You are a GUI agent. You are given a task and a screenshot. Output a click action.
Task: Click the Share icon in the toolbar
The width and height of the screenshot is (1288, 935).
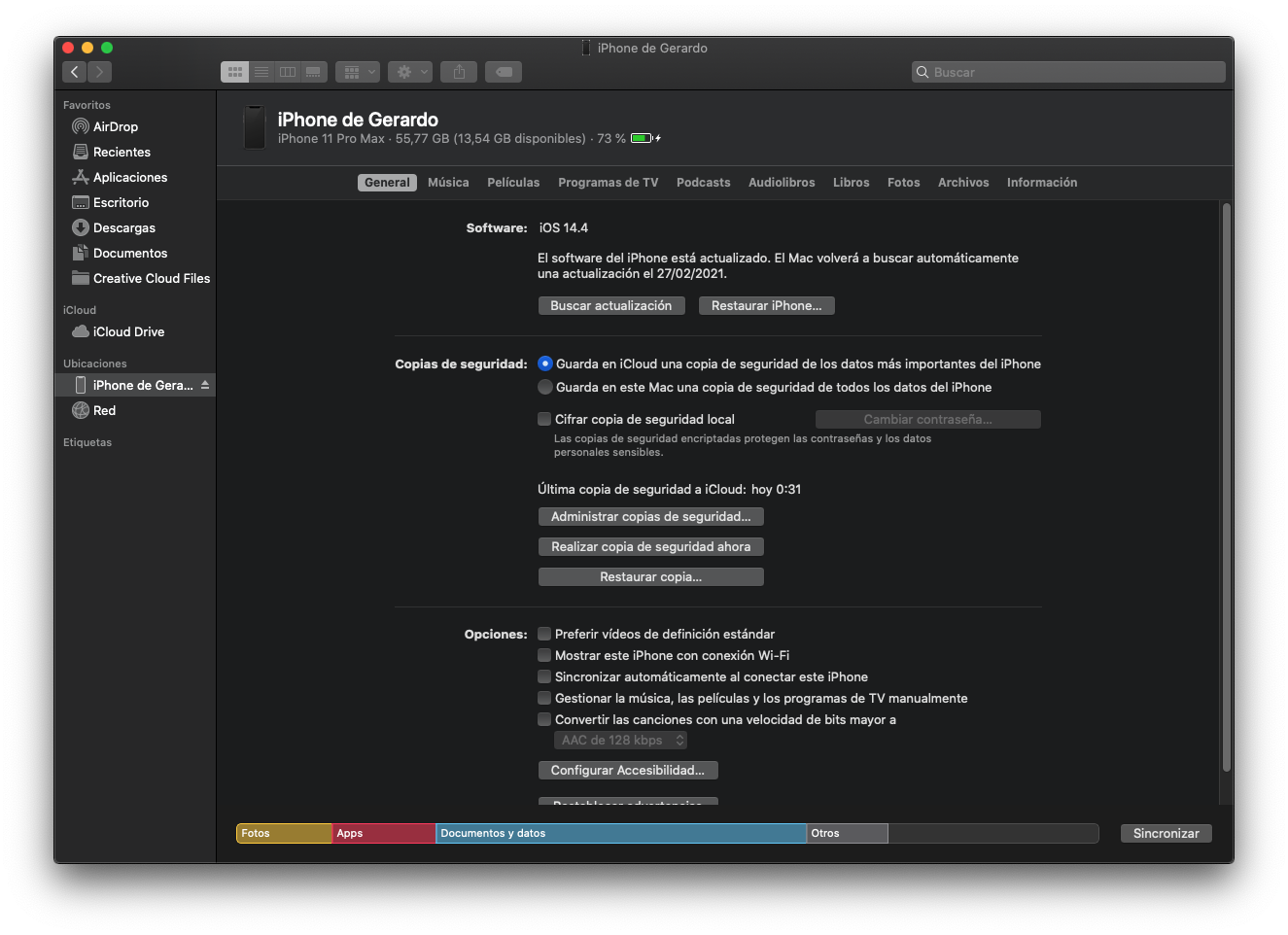pos(458,71)
